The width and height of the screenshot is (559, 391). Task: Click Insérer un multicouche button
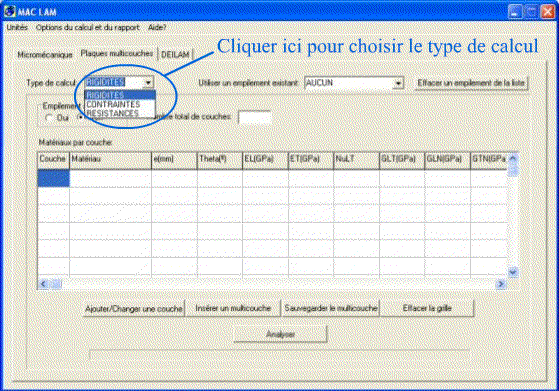pyautogui.click(x=233, y=308)
